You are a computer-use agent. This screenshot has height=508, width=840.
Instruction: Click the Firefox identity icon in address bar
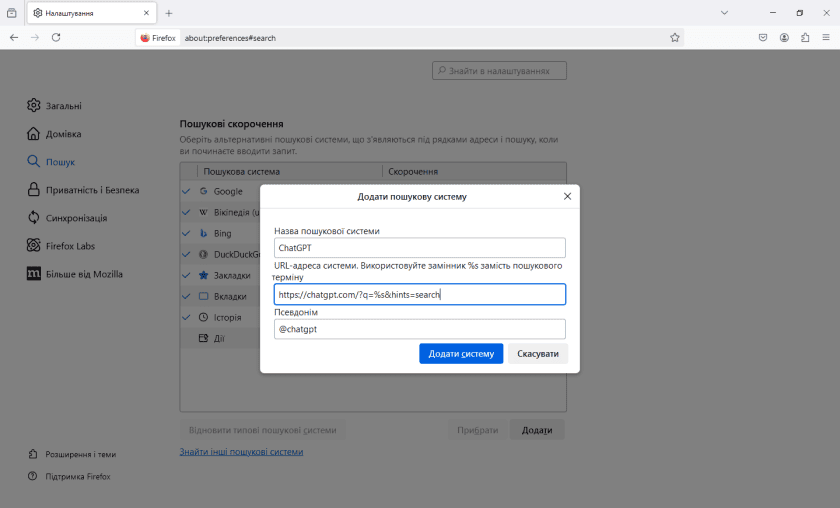[158, 38]
